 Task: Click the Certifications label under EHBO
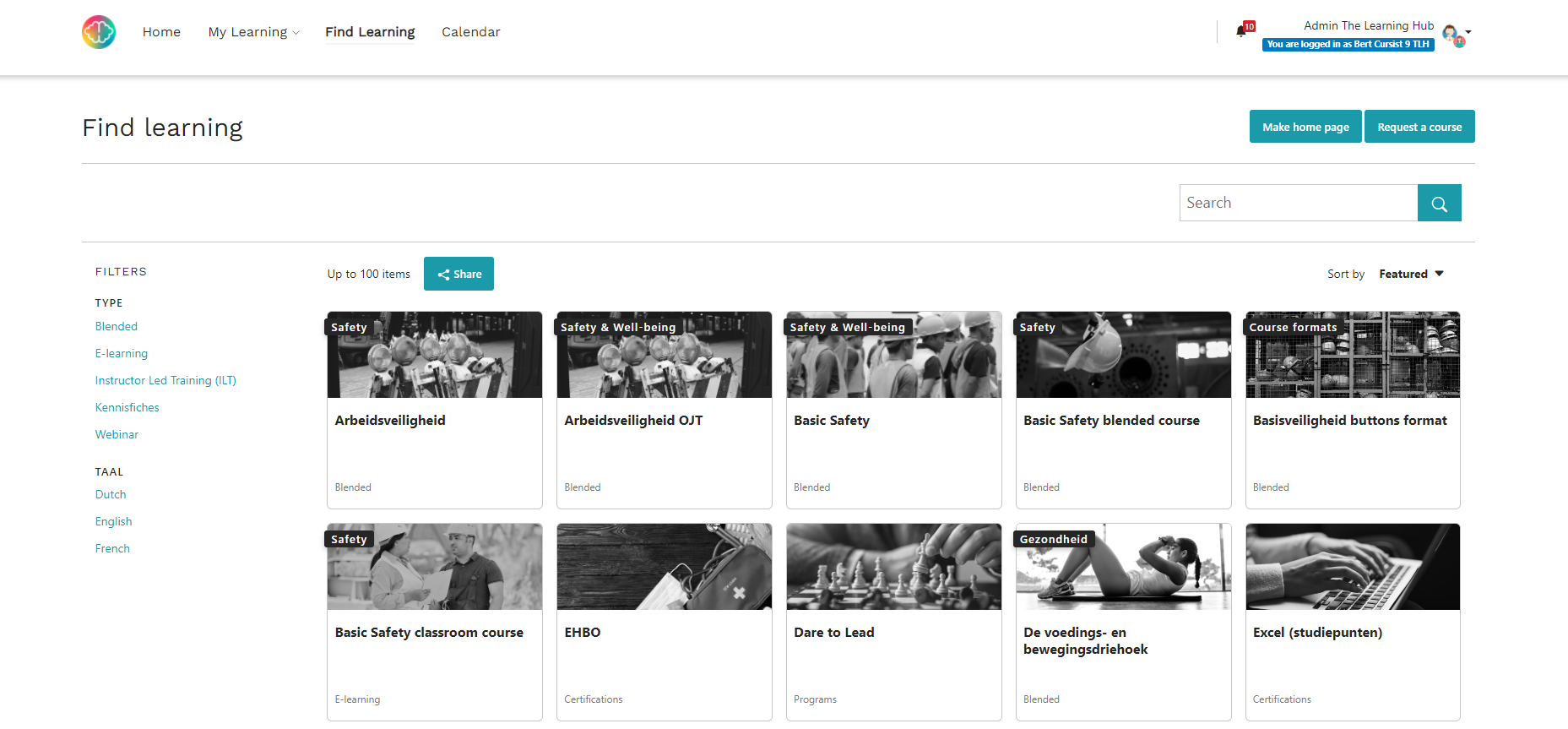point(593,699)
